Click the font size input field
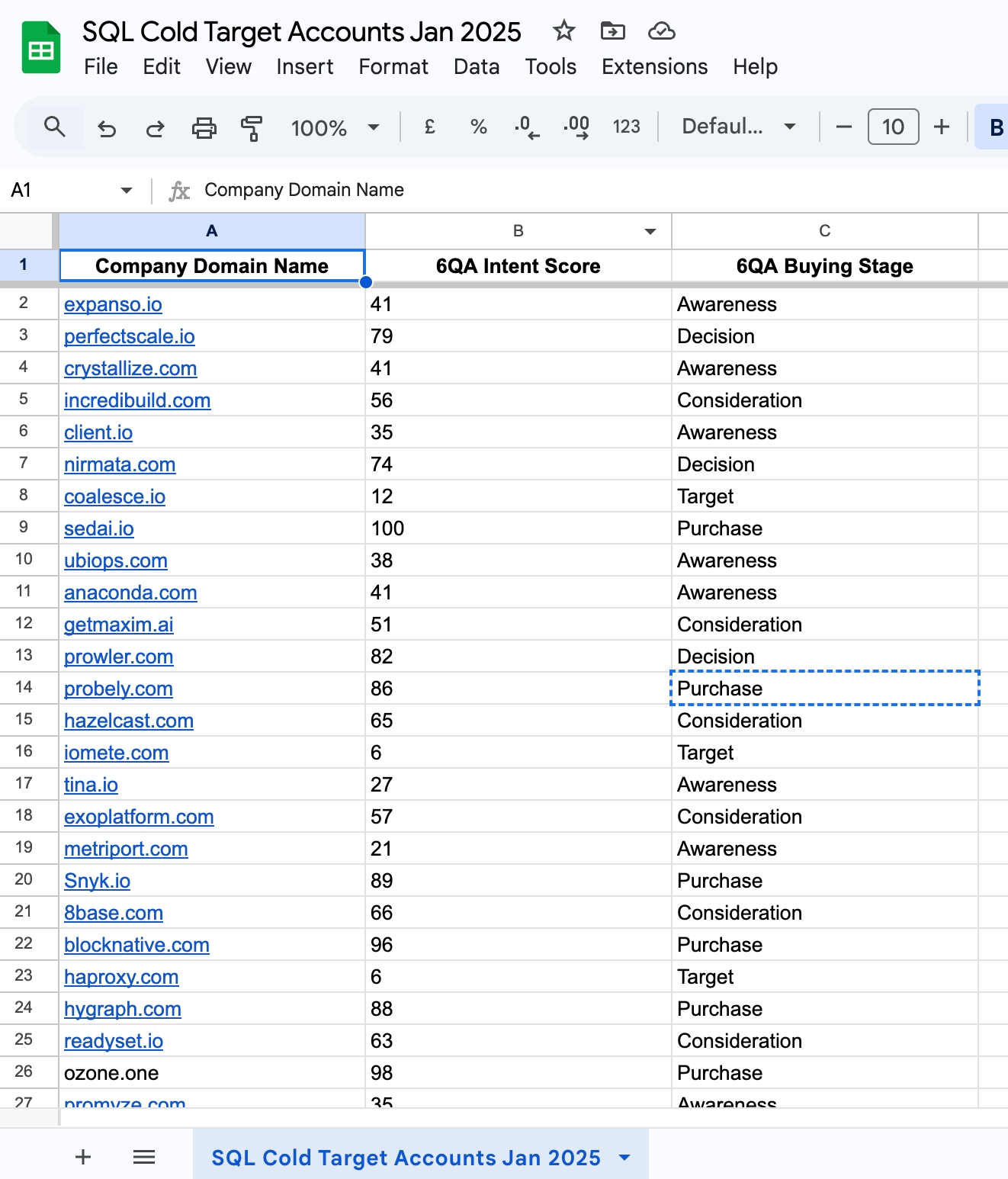 (x=893, y=127)
